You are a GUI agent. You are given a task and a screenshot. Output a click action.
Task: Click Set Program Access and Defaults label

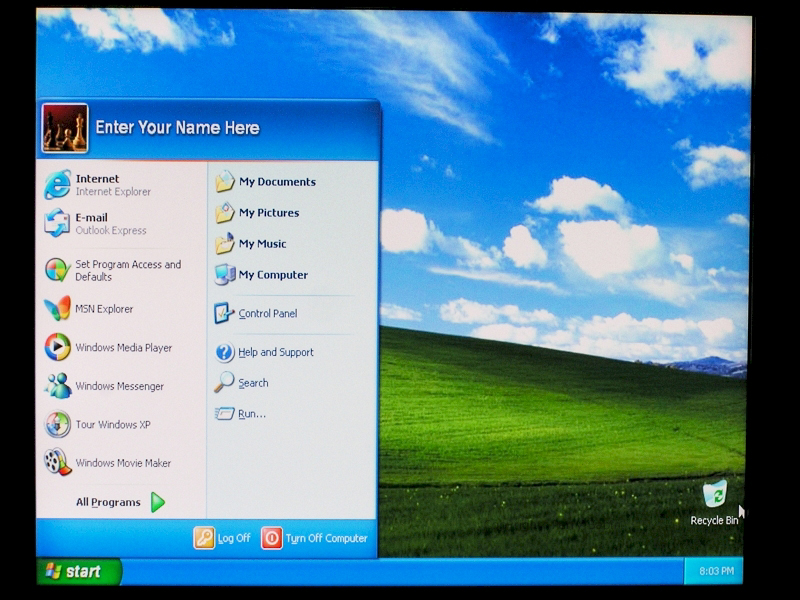click(128, 270)
